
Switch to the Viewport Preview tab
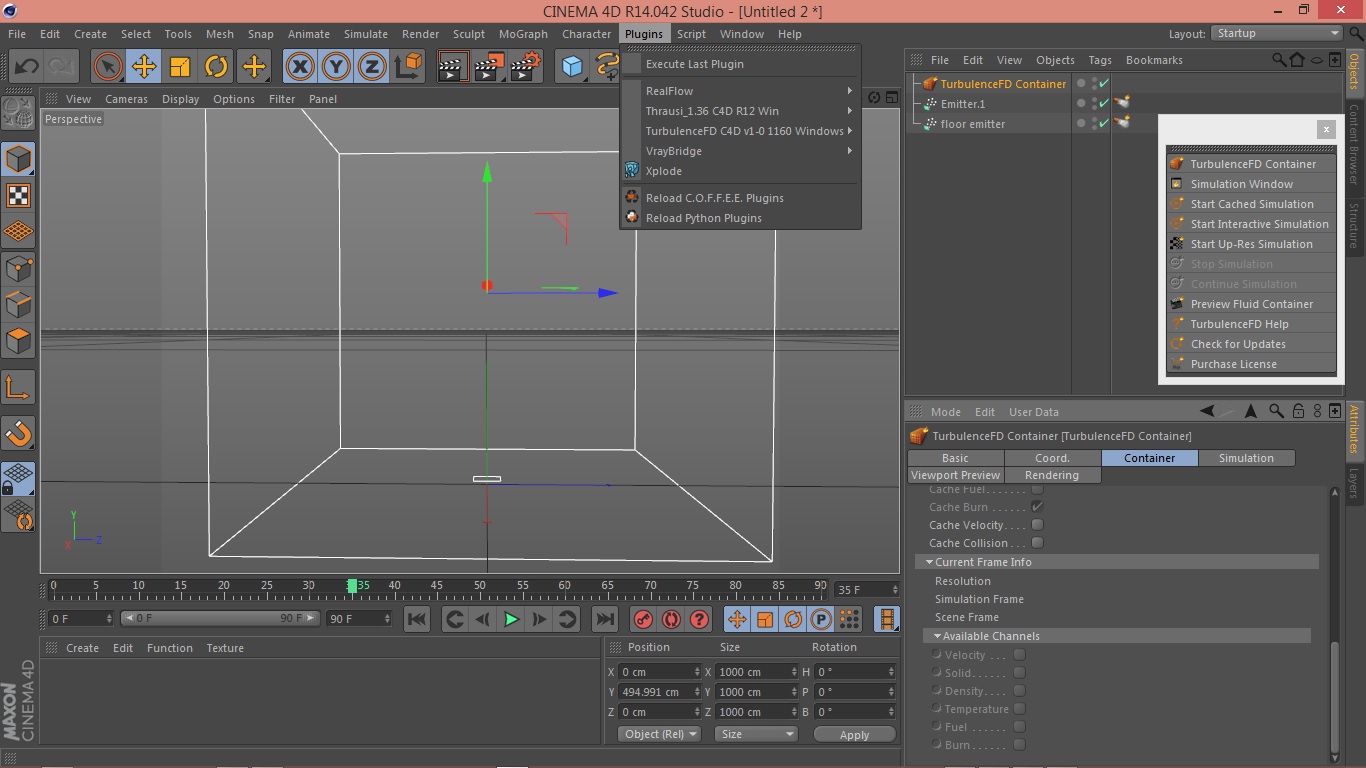coord(955,475)
